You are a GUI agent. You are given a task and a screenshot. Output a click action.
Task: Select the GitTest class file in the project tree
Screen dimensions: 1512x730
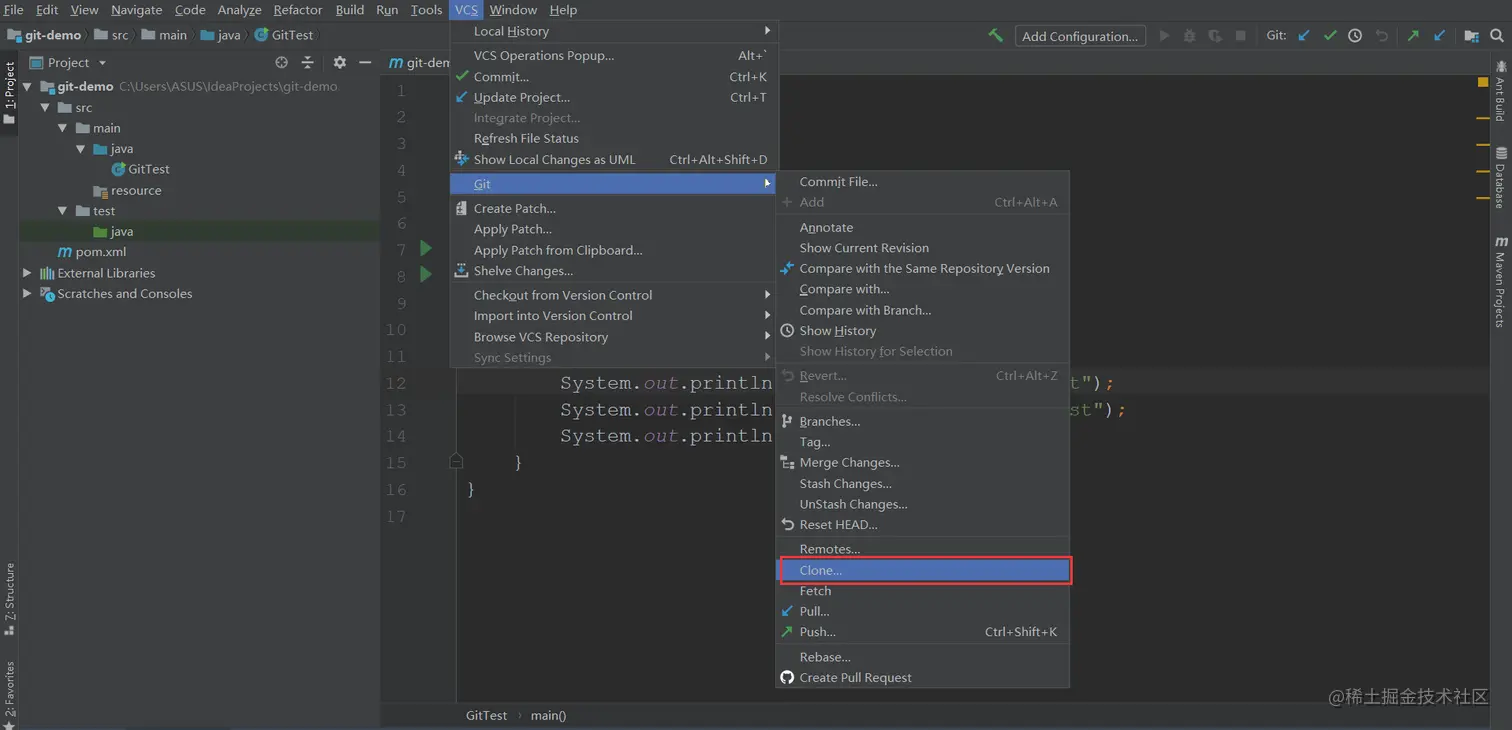point(140,169)
